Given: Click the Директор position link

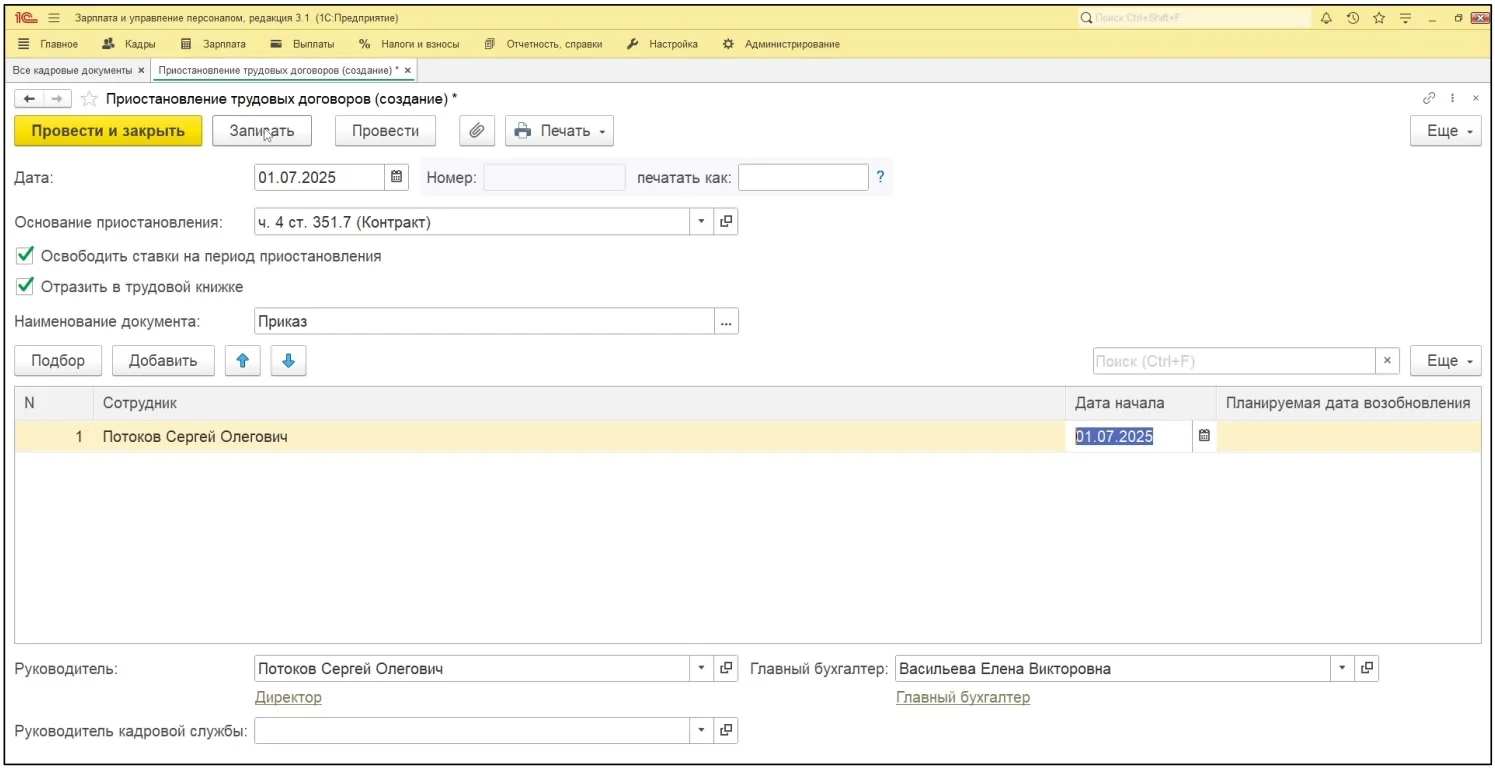Looking at the screenshot, I should (288, 697).
